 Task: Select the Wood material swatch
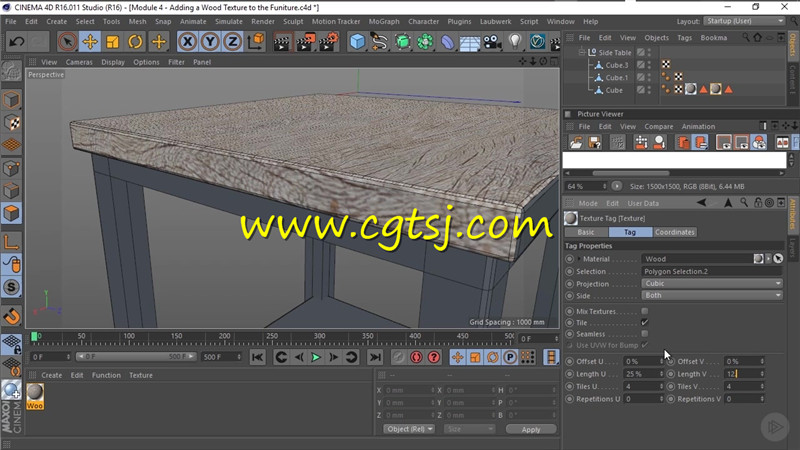[35, 397]
